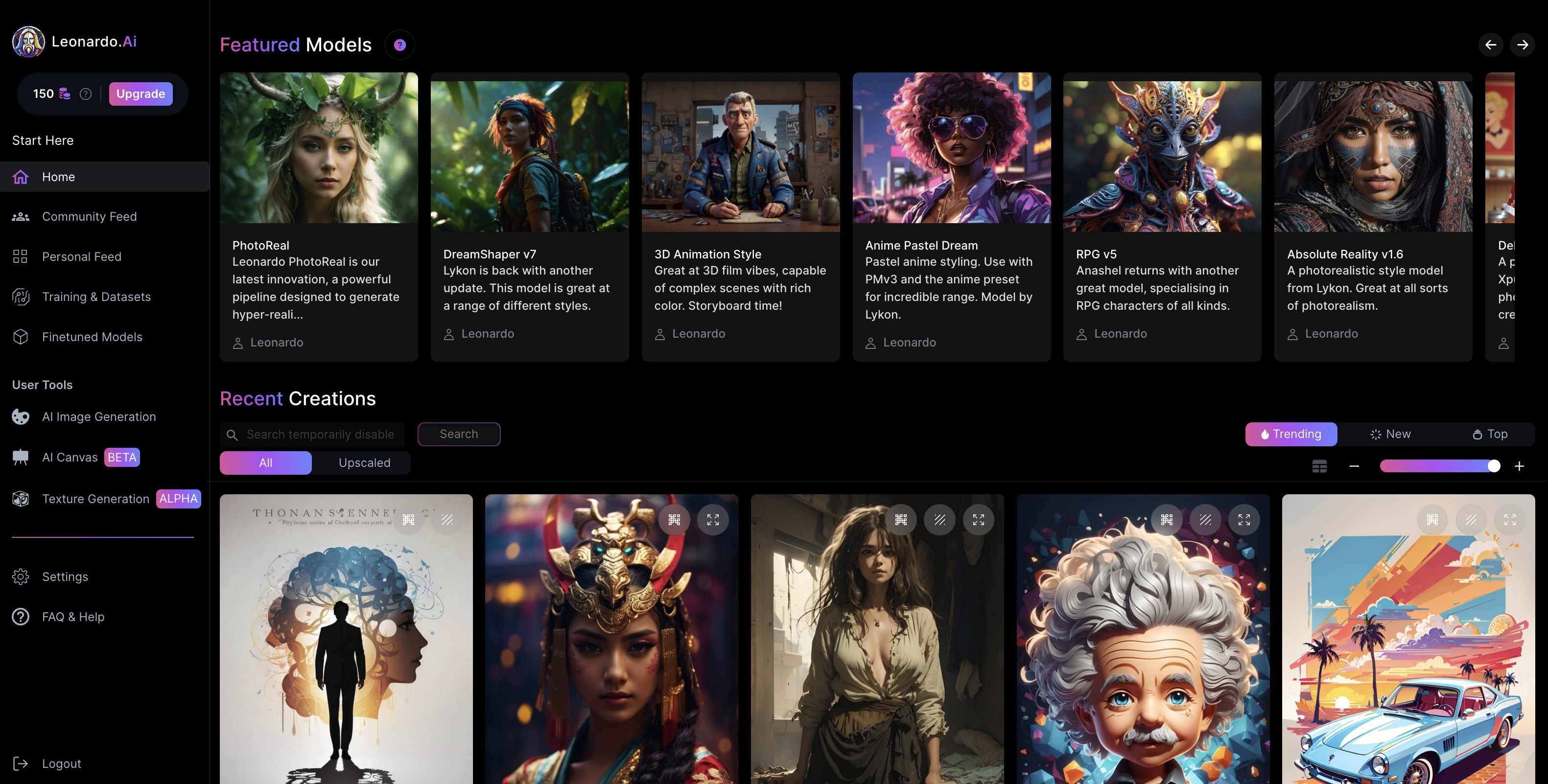Select the Upscaled filter tab

tap(364, 463)
